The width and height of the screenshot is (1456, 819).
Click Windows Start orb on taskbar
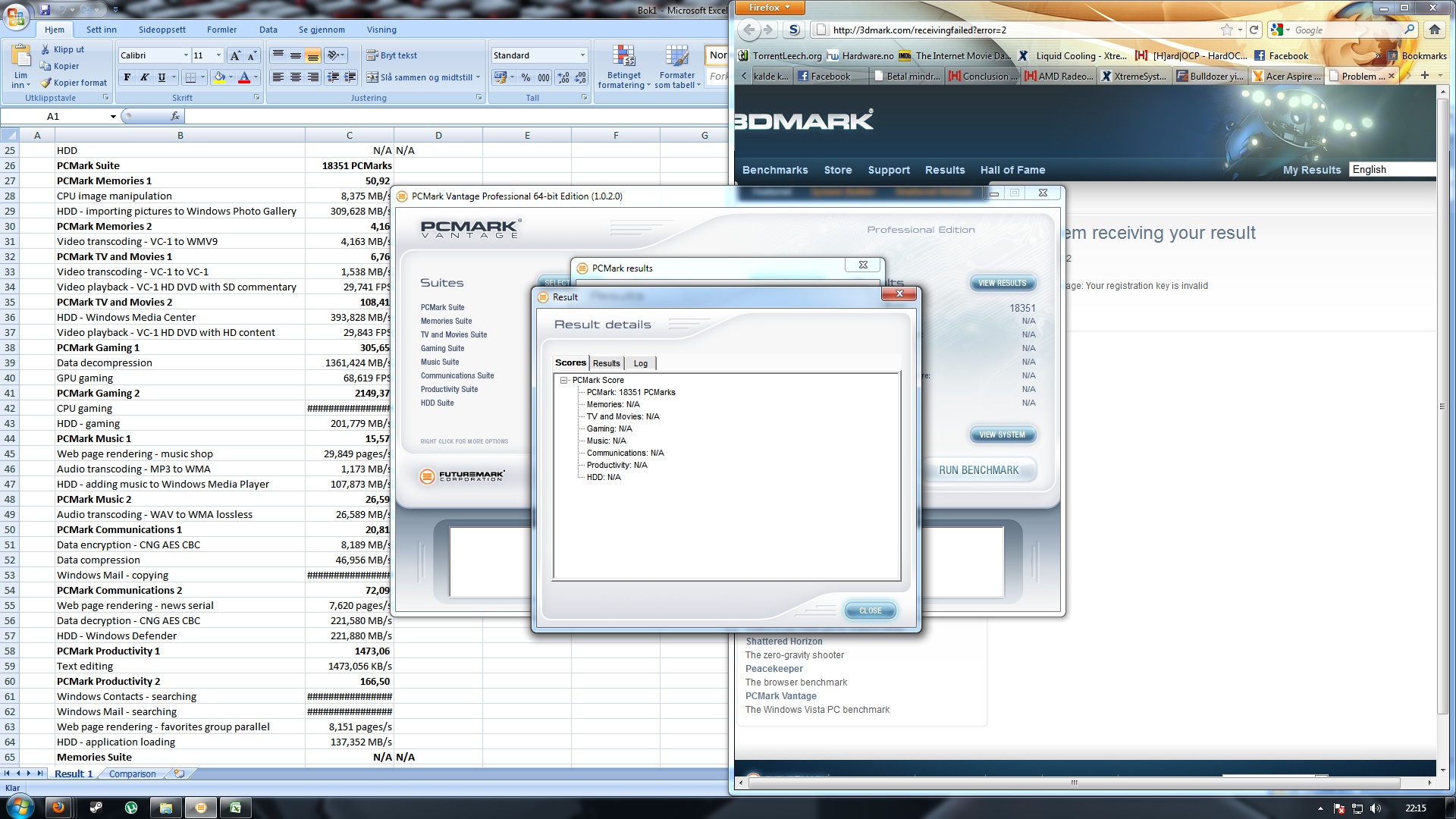pyautogui.click(x=20, y=806)
